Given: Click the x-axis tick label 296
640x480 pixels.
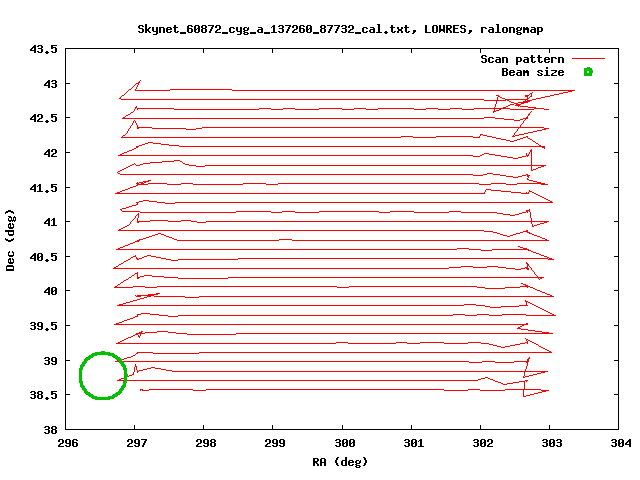Looking at the screenshot, I should click(68, 443).
